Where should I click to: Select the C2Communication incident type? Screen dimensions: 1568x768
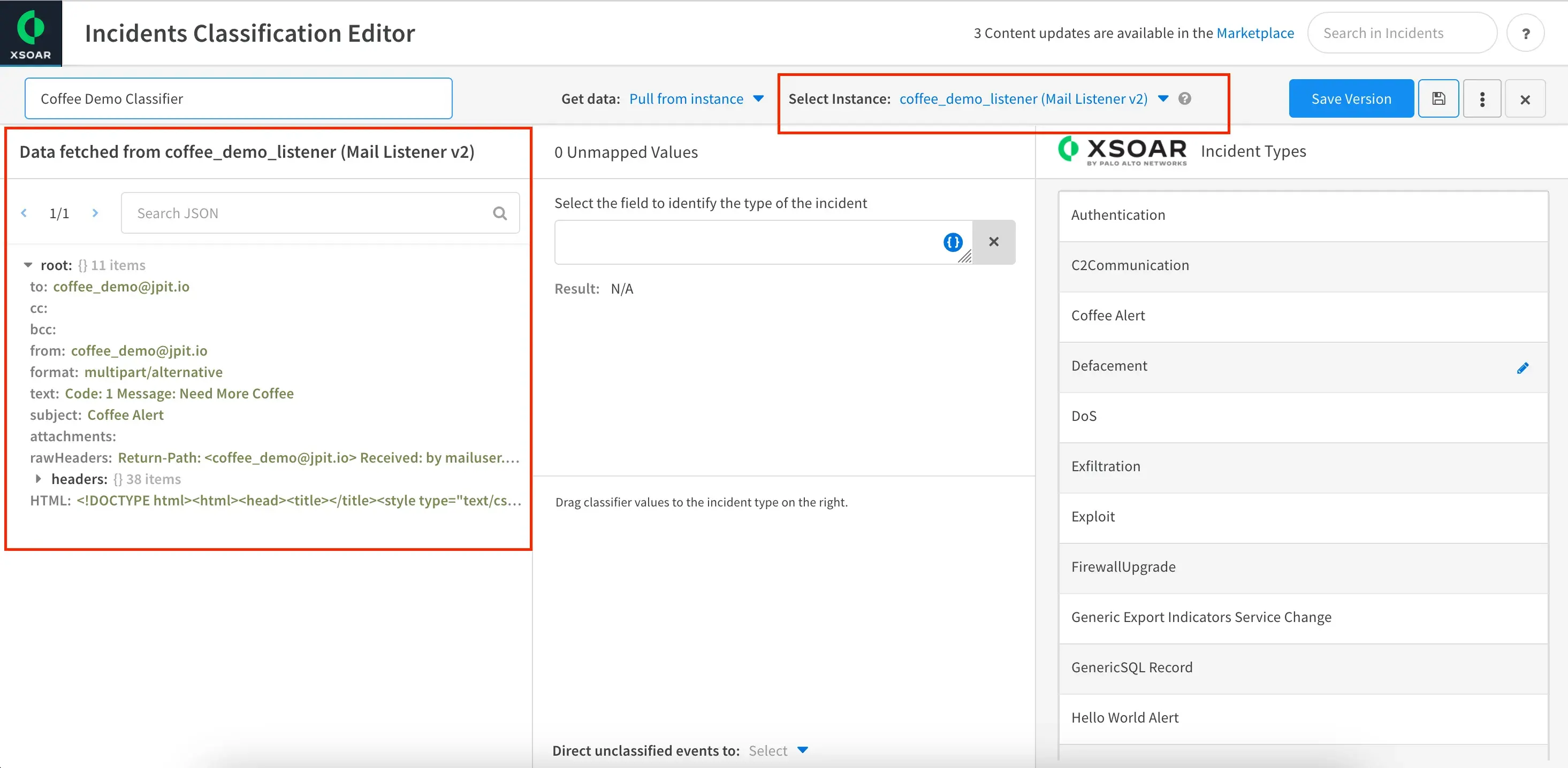(x=1303, y=266)
